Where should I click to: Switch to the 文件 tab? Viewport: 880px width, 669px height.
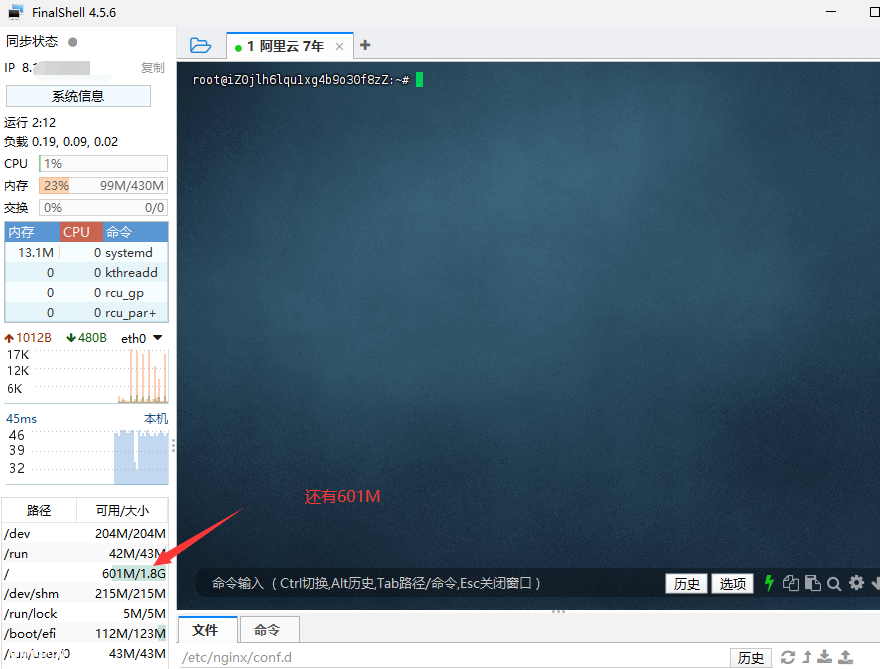tap(208, 630)
